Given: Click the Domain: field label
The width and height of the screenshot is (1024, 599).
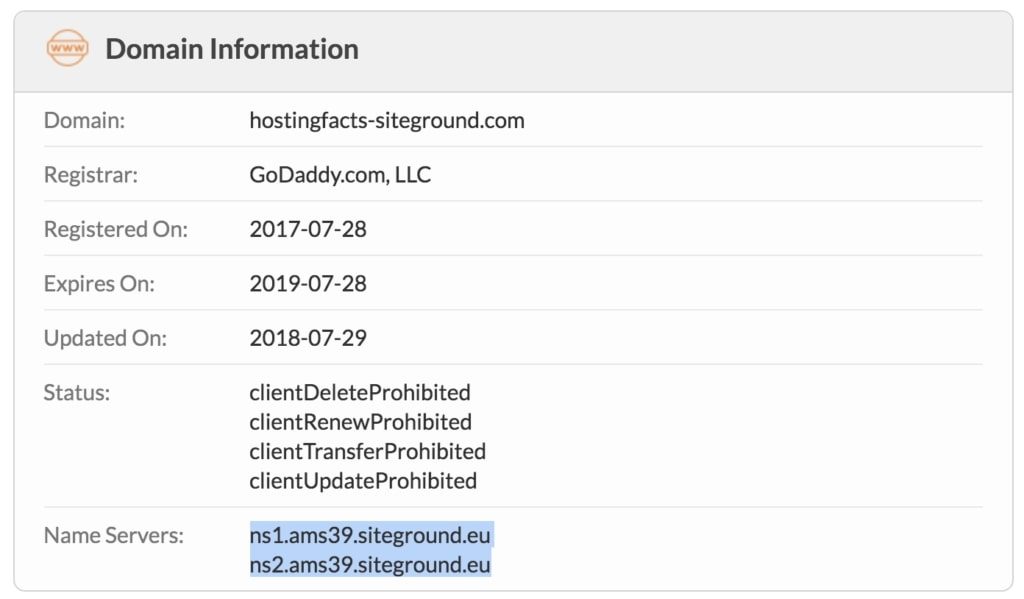Looking at the screenshot, I should [84, 120].
